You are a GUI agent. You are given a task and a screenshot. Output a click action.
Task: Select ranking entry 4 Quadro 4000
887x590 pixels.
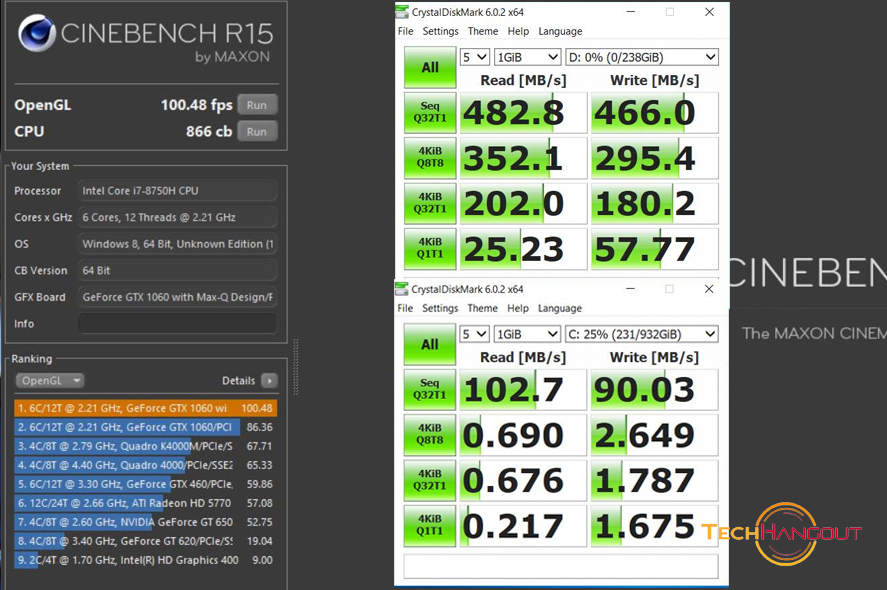(146, 465)
